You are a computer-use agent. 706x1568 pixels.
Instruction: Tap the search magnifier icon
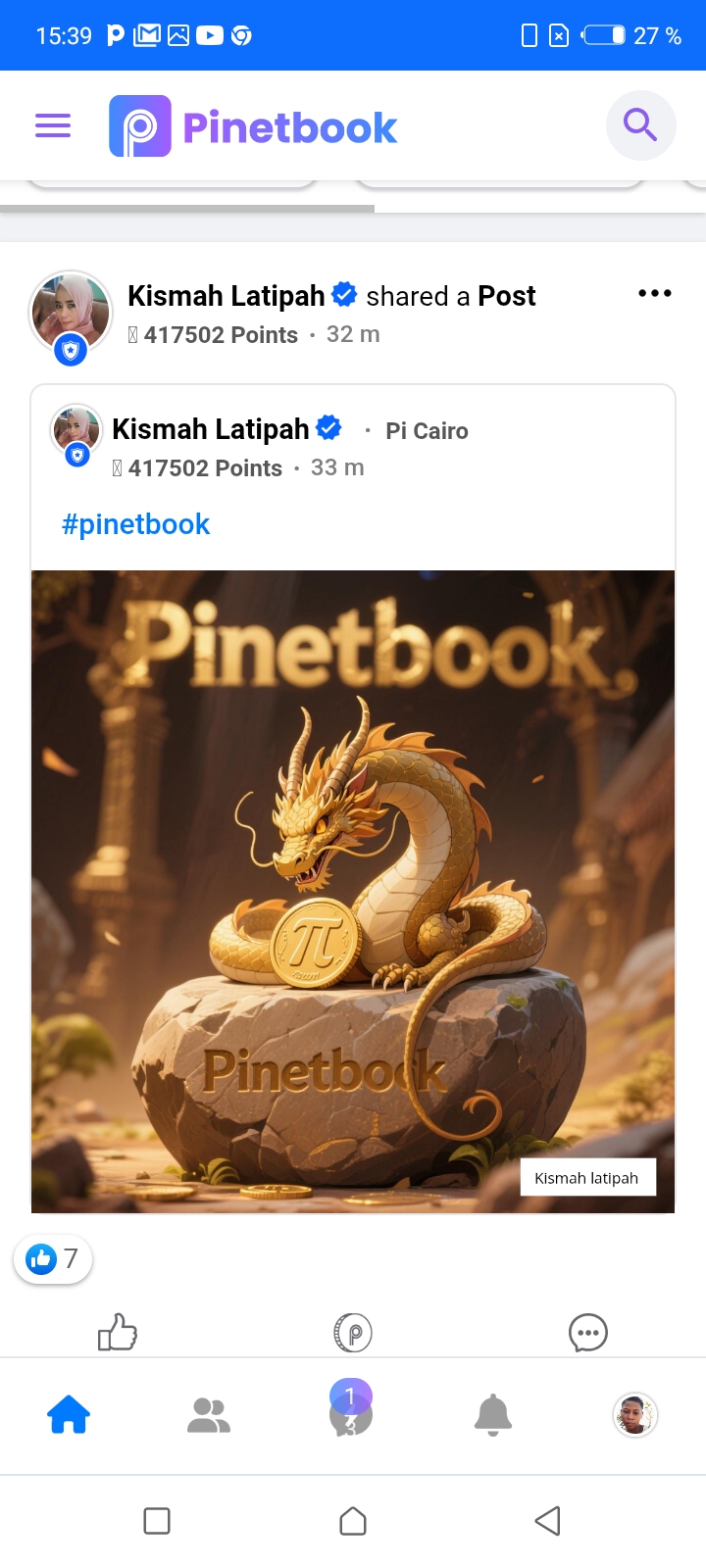tap(640, 125)
